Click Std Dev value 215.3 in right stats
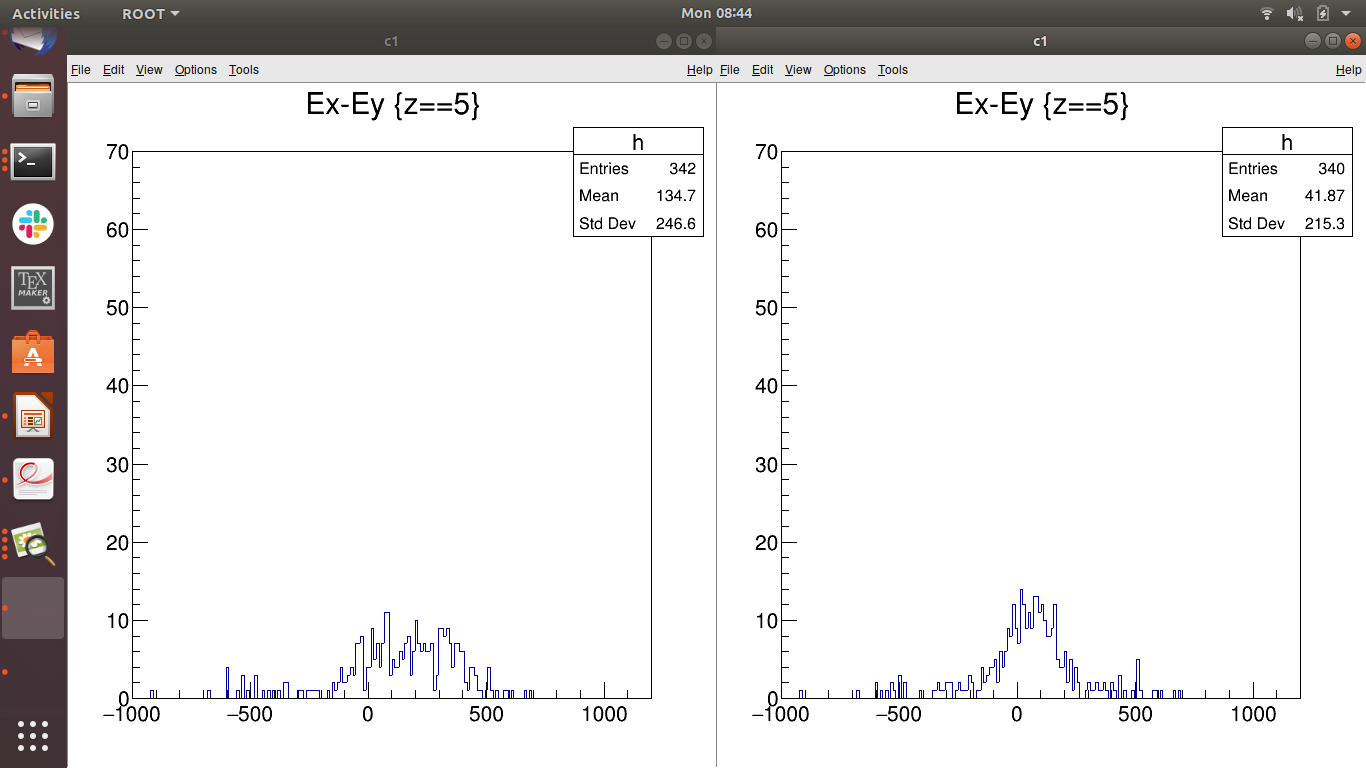The width and height of the screenshot is (1366, 768). coord(1325,223)
